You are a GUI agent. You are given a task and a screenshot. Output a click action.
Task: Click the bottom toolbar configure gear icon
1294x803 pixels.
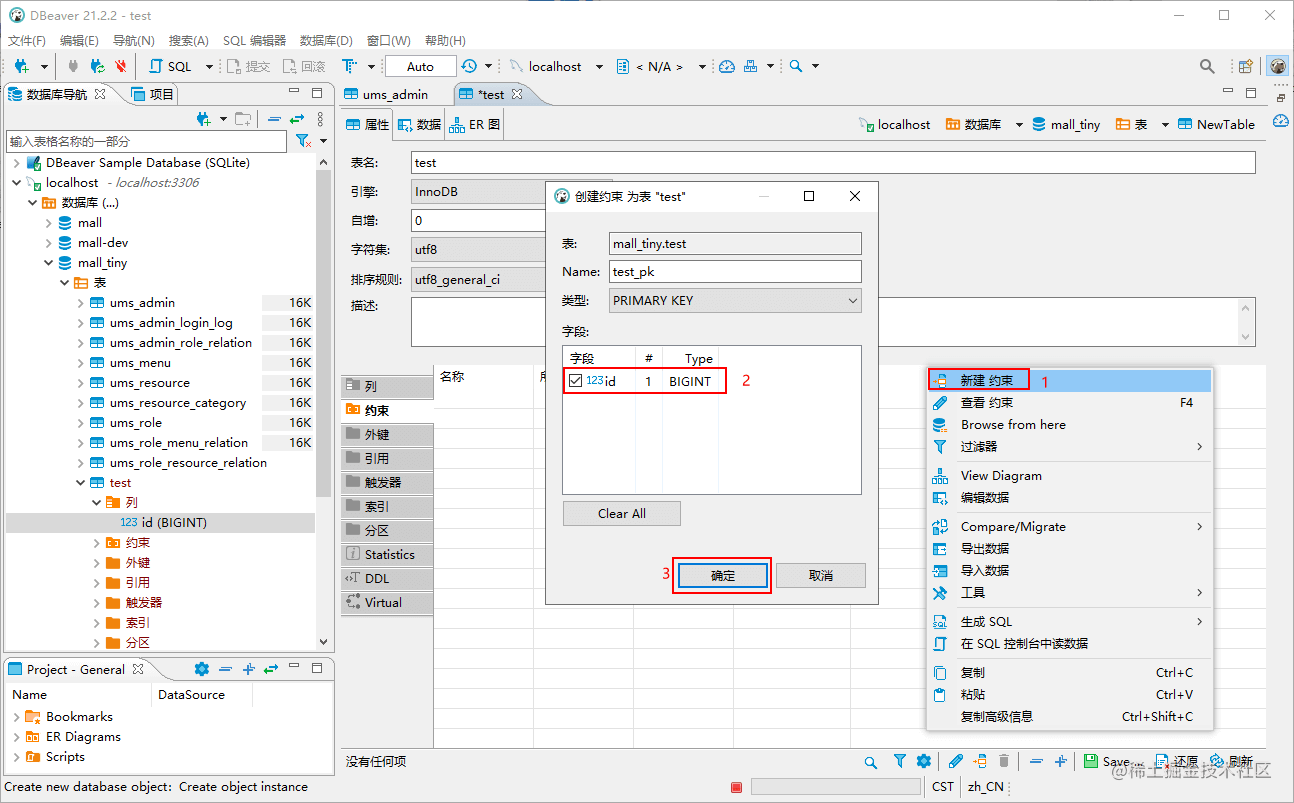[x=924, y=762]
